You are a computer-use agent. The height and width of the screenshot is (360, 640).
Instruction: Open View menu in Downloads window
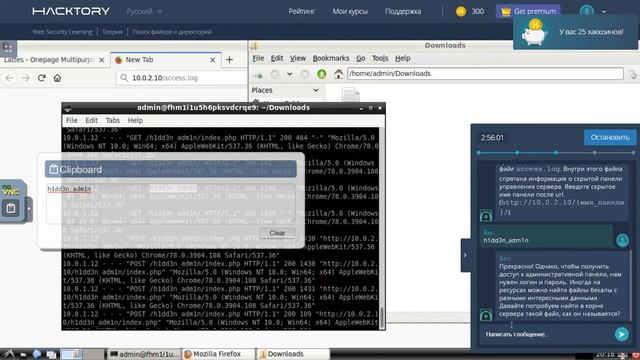[298, 58]
